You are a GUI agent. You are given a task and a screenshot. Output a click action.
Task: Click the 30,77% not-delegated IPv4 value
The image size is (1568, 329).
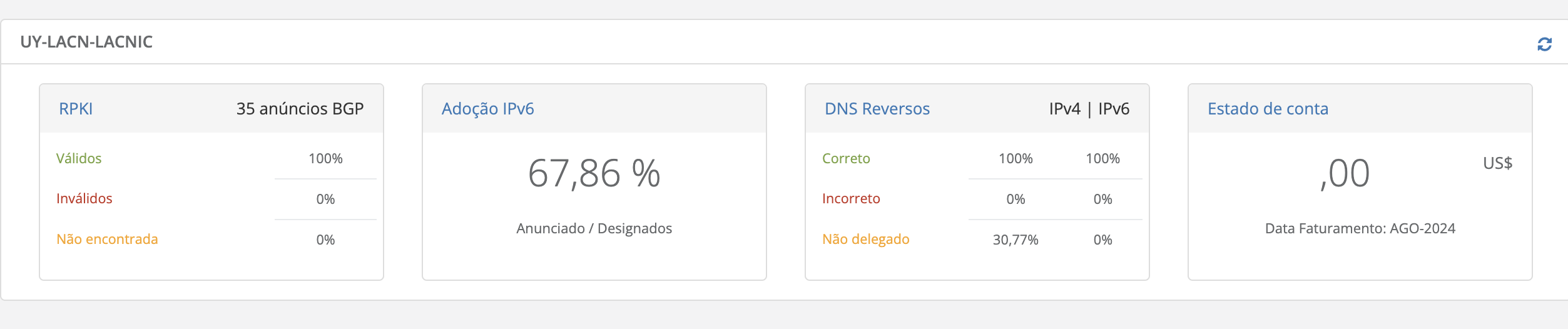(x=1015, y=240)
